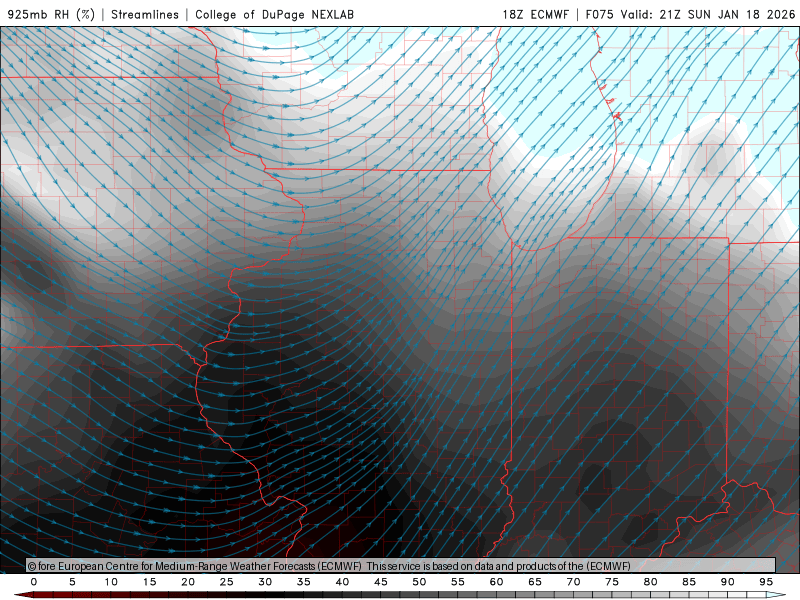This screenshot has height=600, width=800.
Task: Select the "Streamlines" label in the header
Action: [145, 14]
